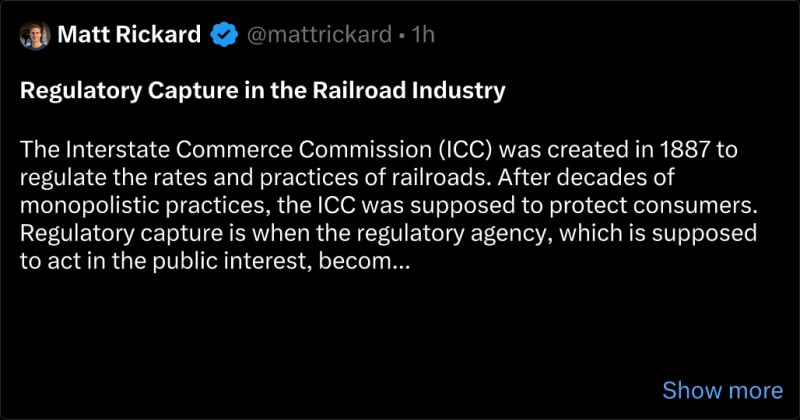The width and height of the screenshot is (800, 420).
Task: Open the Matt Rickard display name
Action: [130, 37]
